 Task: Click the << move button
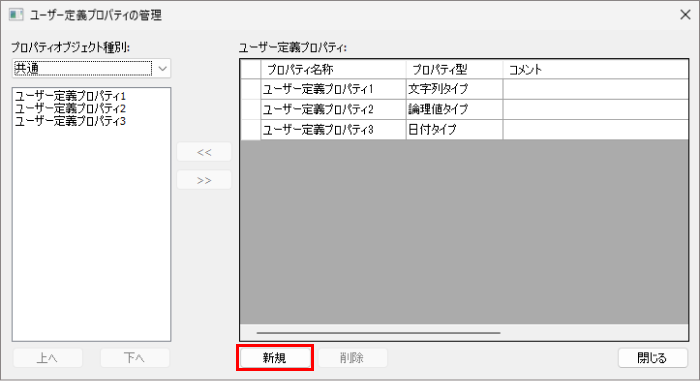(x=204, y=152)
